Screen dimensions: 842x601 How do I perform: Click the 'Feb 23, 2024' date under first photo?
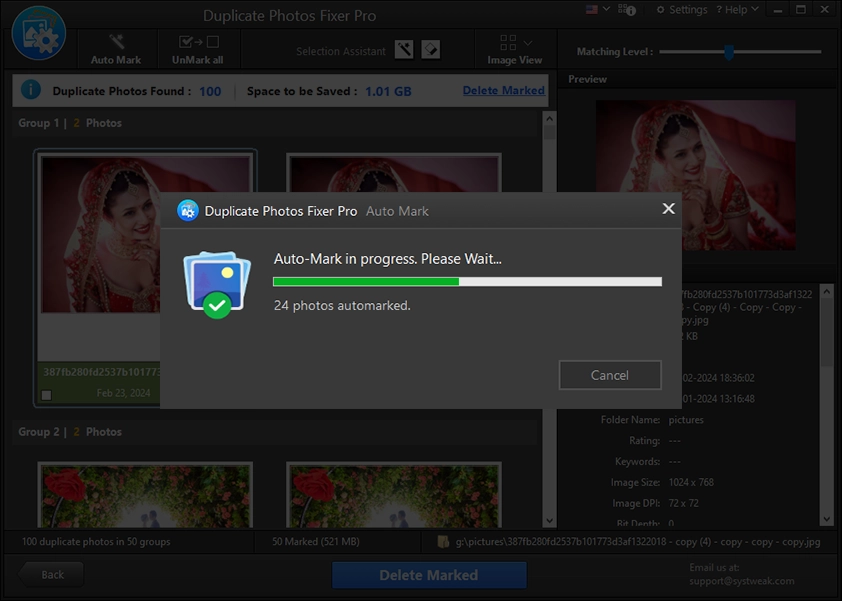pos(124,393)
